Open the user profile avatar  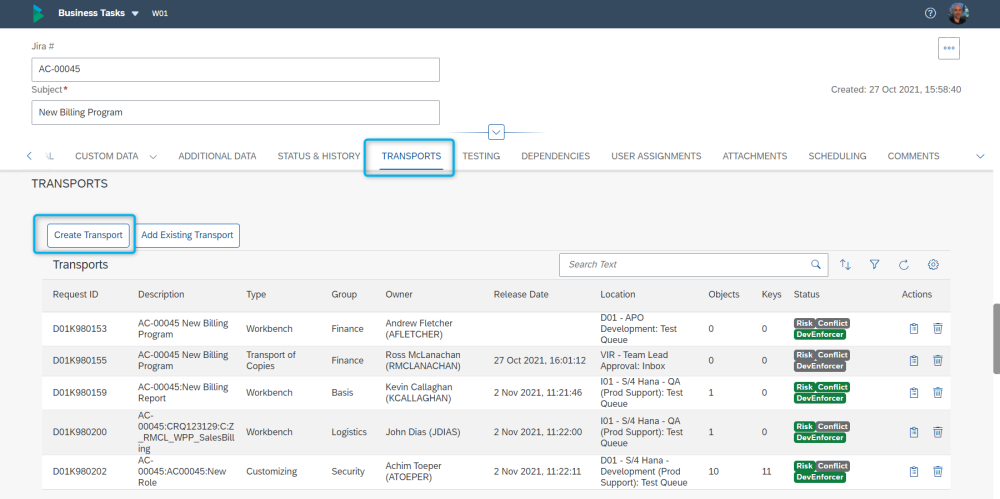pos(959,14)
